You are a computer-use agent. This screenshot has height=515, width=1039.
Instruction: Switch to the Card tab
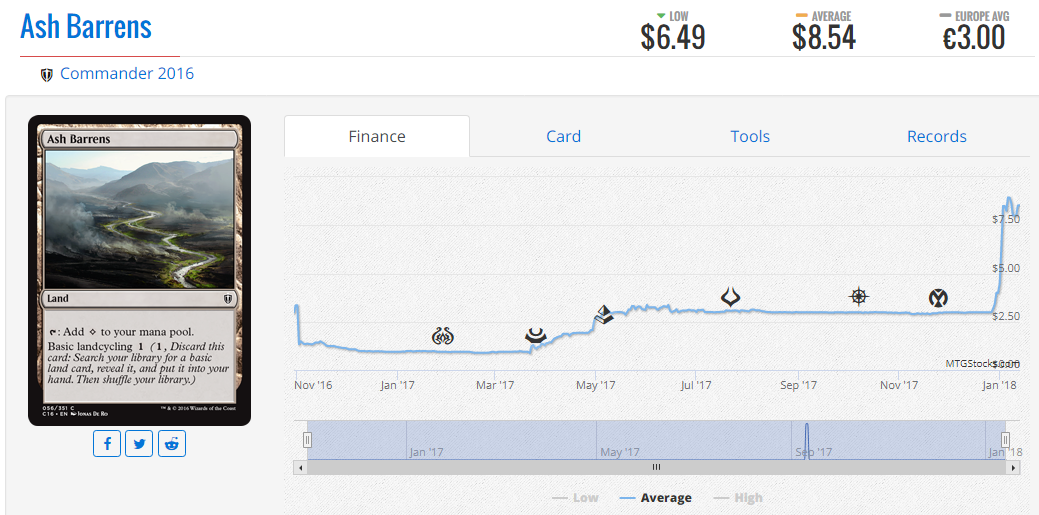pyautogui.click(x=563, y=137)
